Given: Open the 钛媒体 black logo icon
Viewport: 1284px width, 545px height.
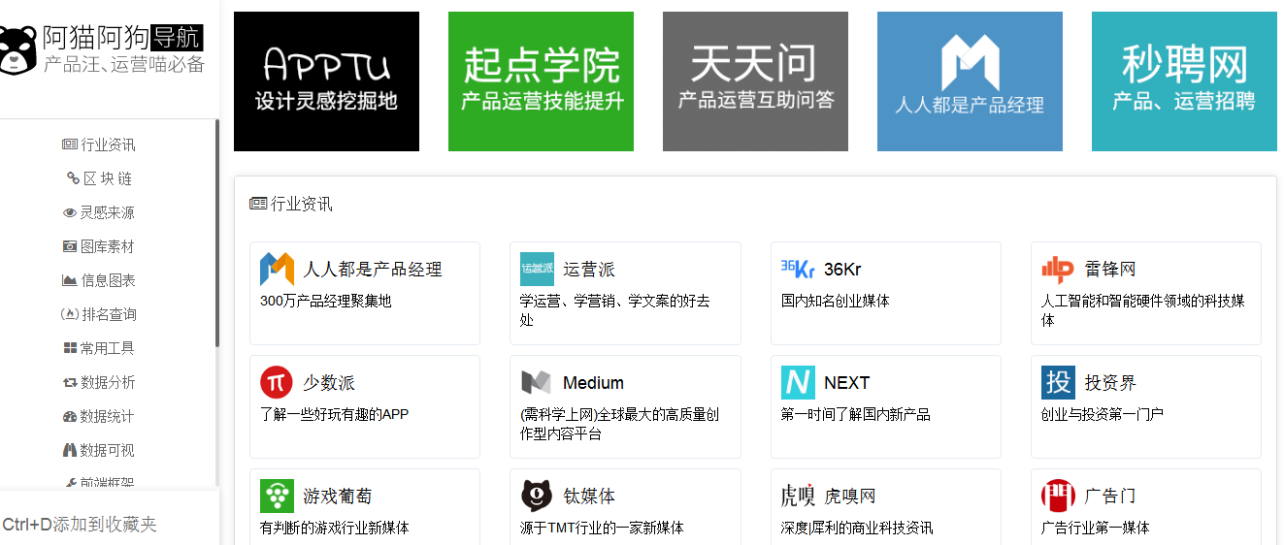Looking at the screenshot, I should [536, 496].
